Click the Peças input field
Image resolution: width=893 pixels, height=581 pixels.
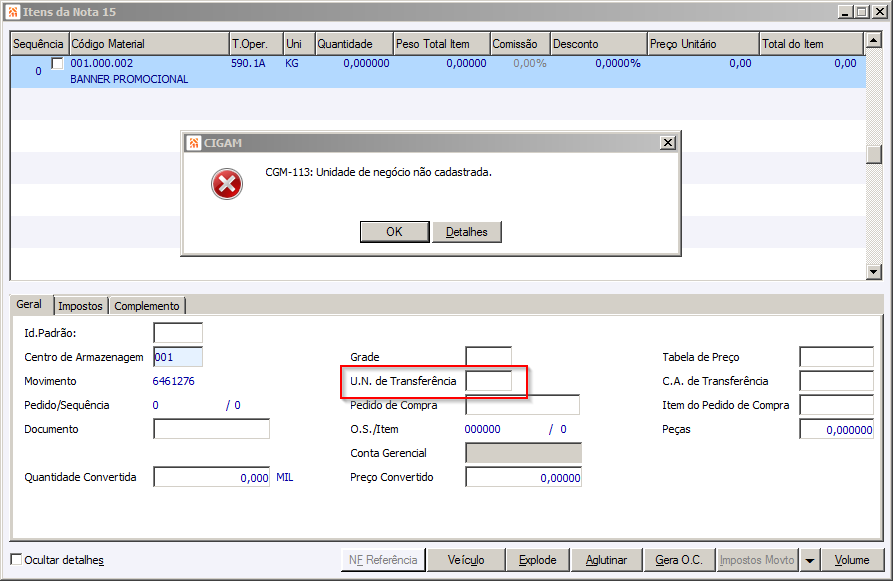pyautogui.click(x=837, y=429)
